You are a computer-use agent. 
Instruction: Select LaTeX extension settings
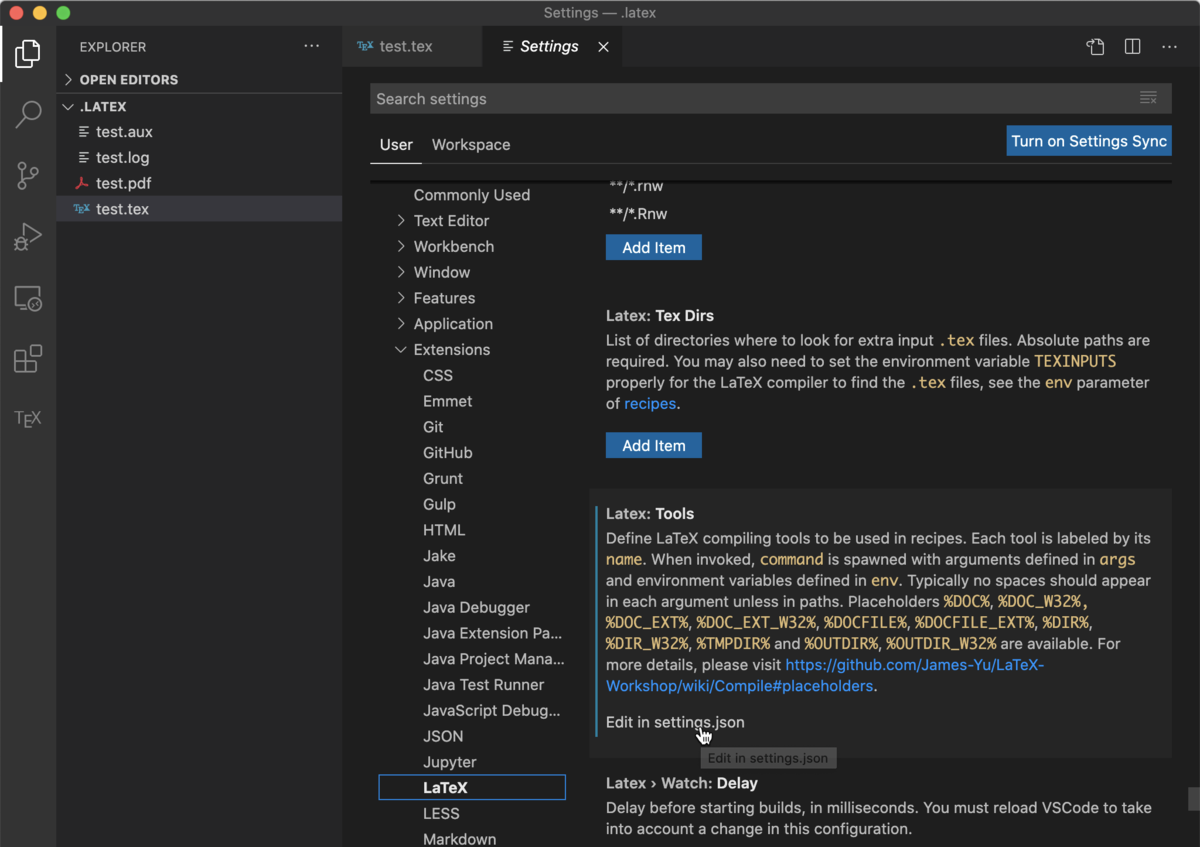pos(472,788)
